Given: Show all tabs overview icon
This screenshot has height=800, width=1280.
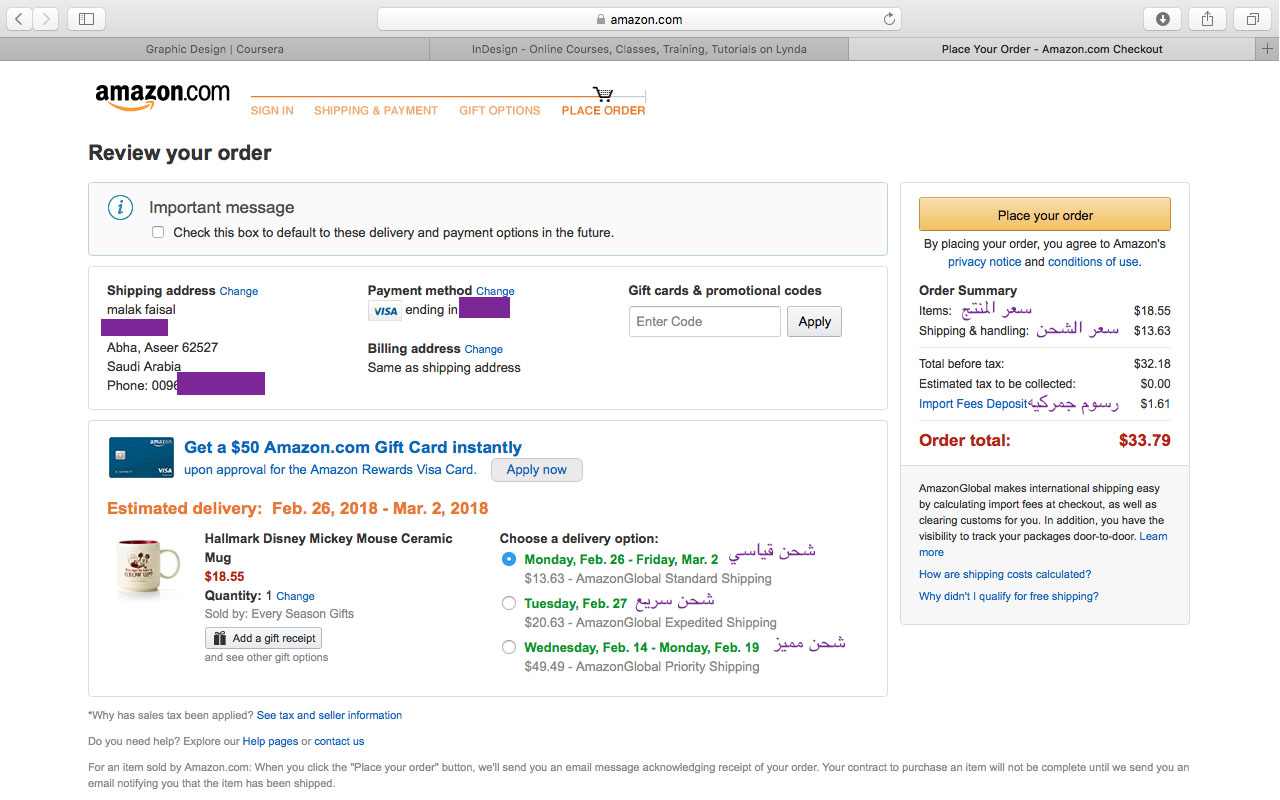Looking at the screenshot, I should point(1252,18).
